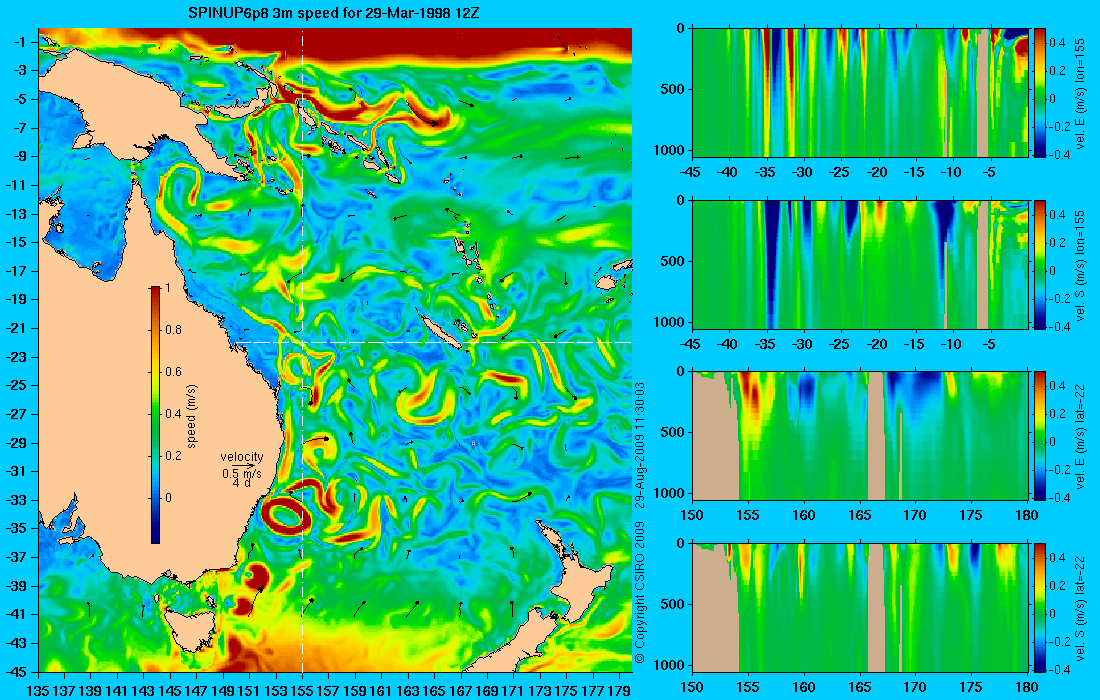The height and width of the screenshot is (700, 1100).
Task: Click colorbar of "vel. S (m/s) lon=155" panel
Action: tap(1039, 264)
